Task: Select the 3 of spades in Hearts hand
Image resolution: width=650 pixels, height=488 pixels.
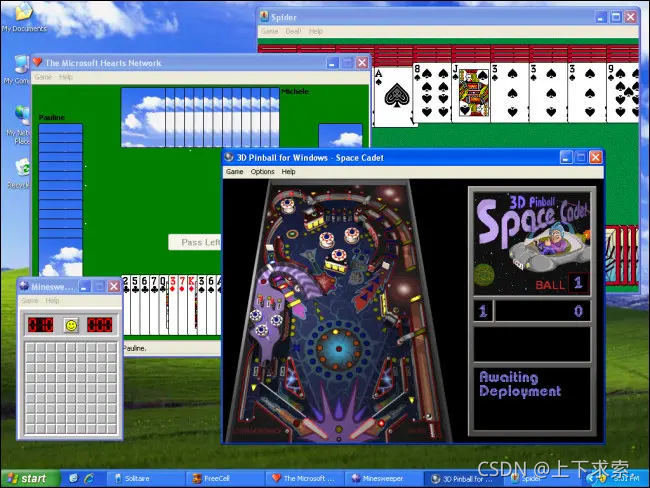Action: click(x=202, y=305)
